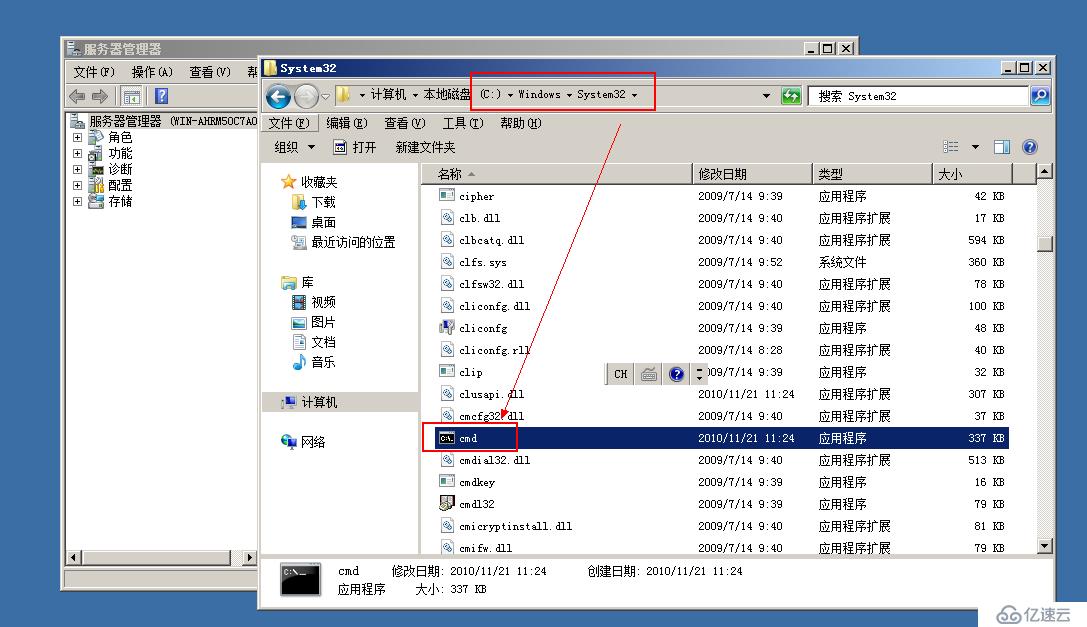
Task: Select the cmdl32 application icon
Action: click(x=446, y=504)
